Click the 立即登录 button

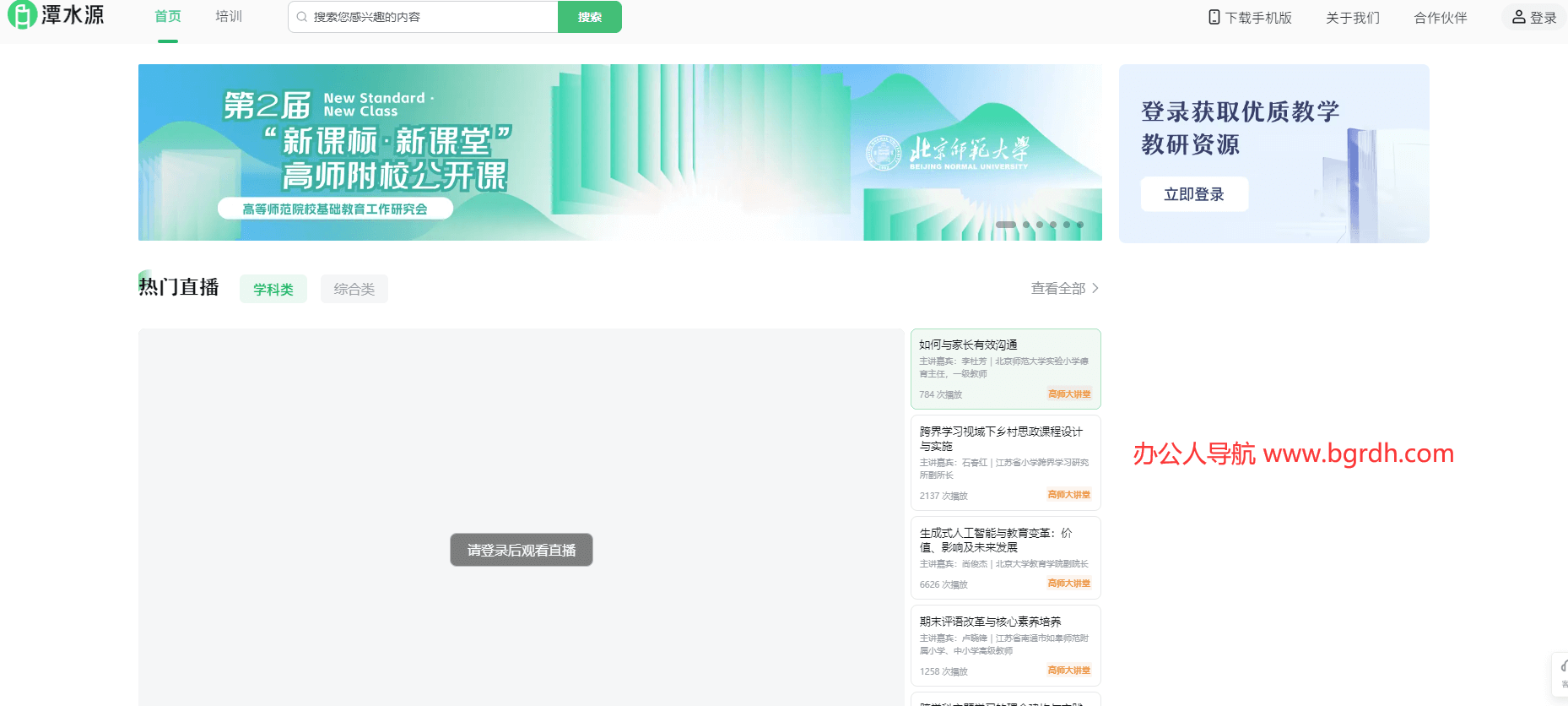click(x=1194, y=194)
